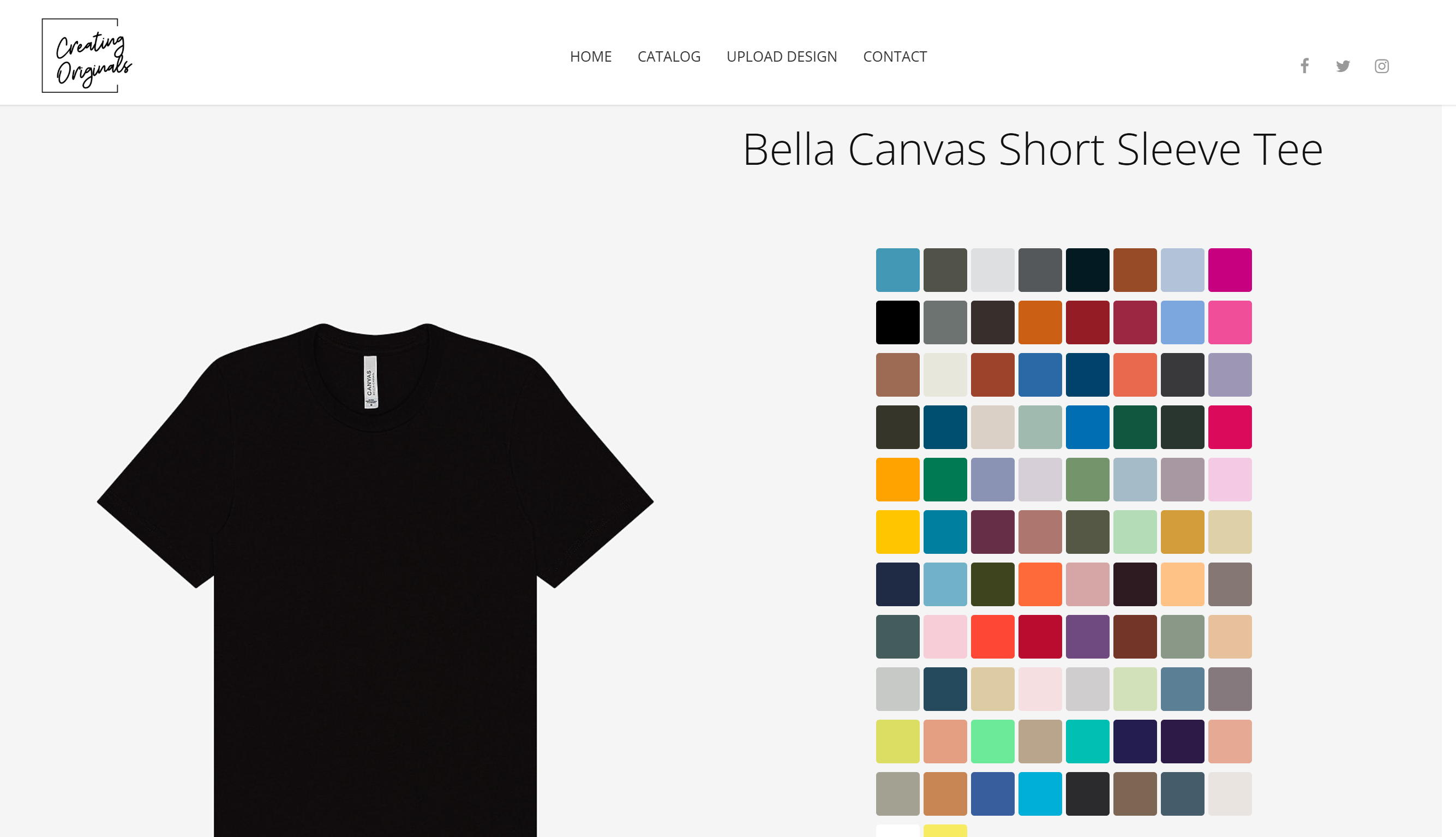Choose the light pink swatch beside dark teal-gray
Image resolution: width=1456 pixels, height=837 pixels.
[945, 637]
